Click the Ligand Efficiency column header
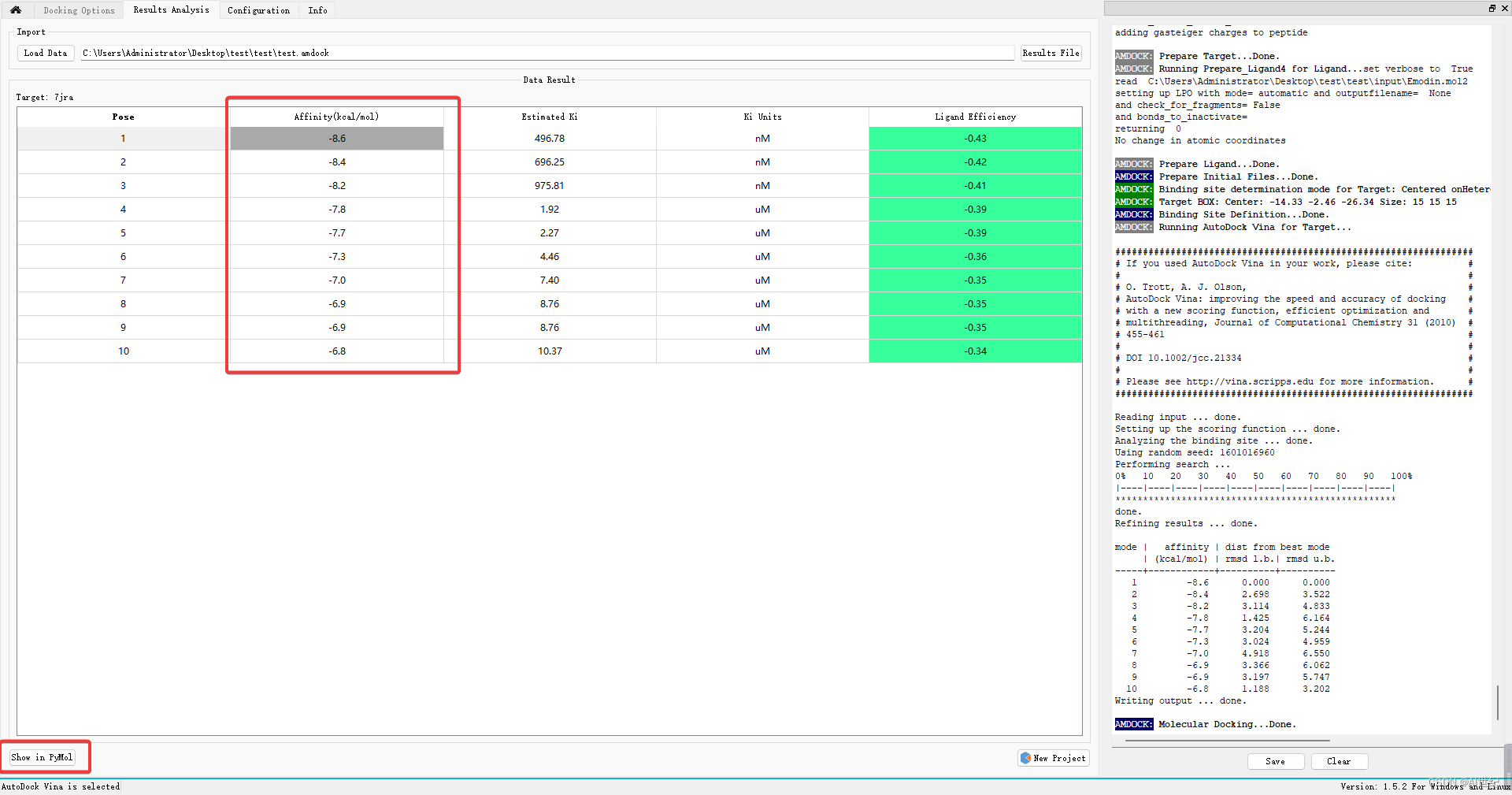 point(975,117)
